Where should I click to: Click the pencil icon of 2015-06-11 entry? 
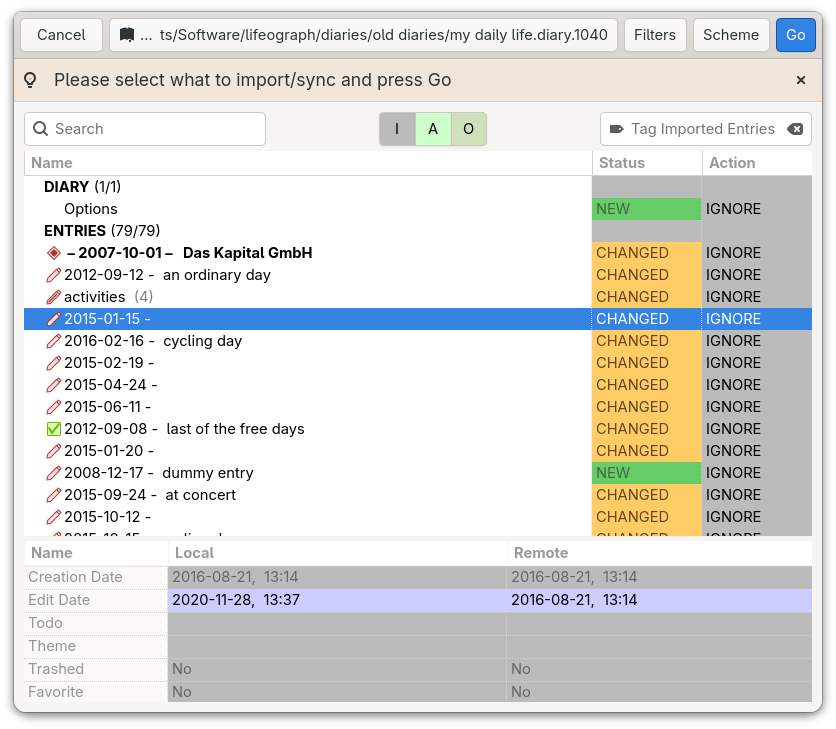click(53, 407)
